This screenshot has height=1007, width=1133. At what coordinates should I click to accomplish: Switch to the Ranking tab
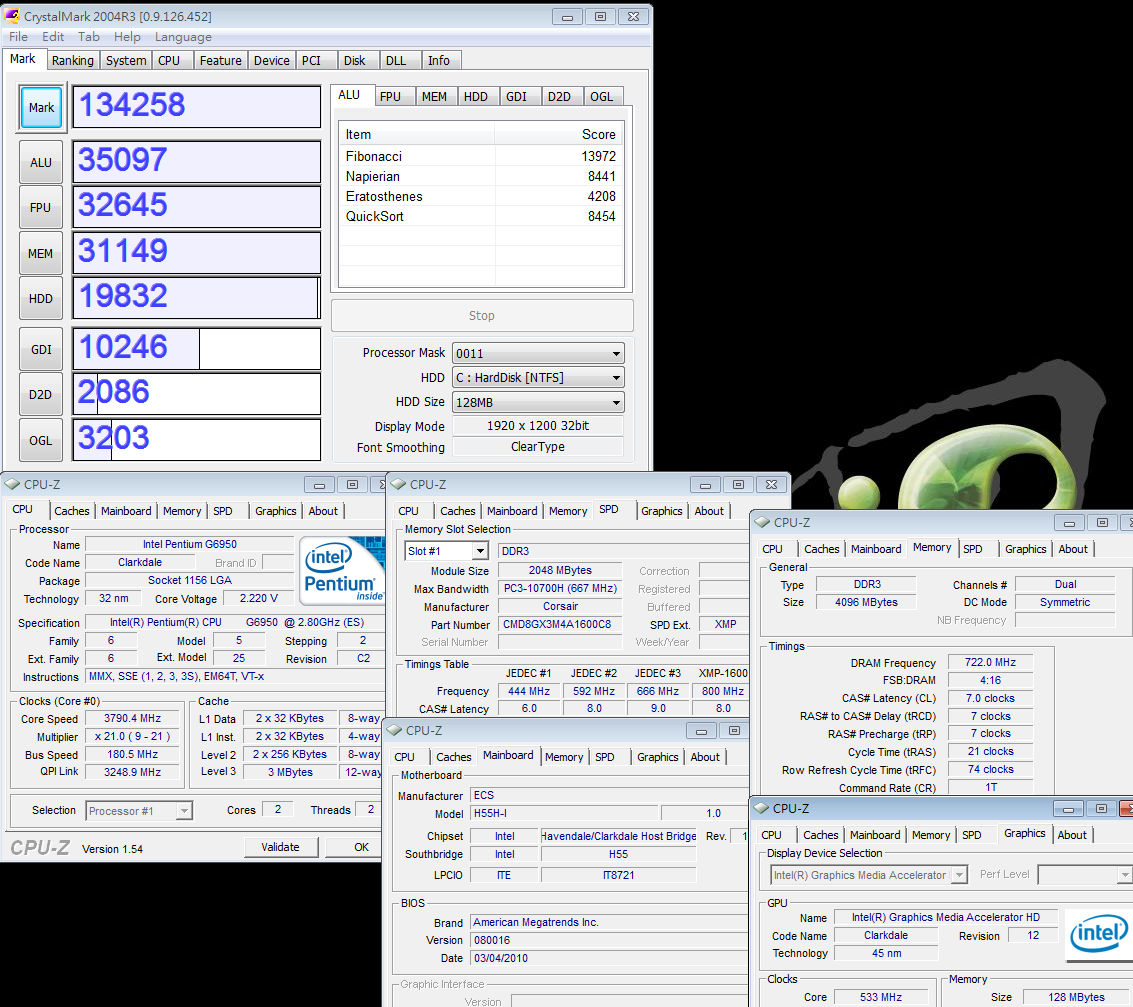73,61
